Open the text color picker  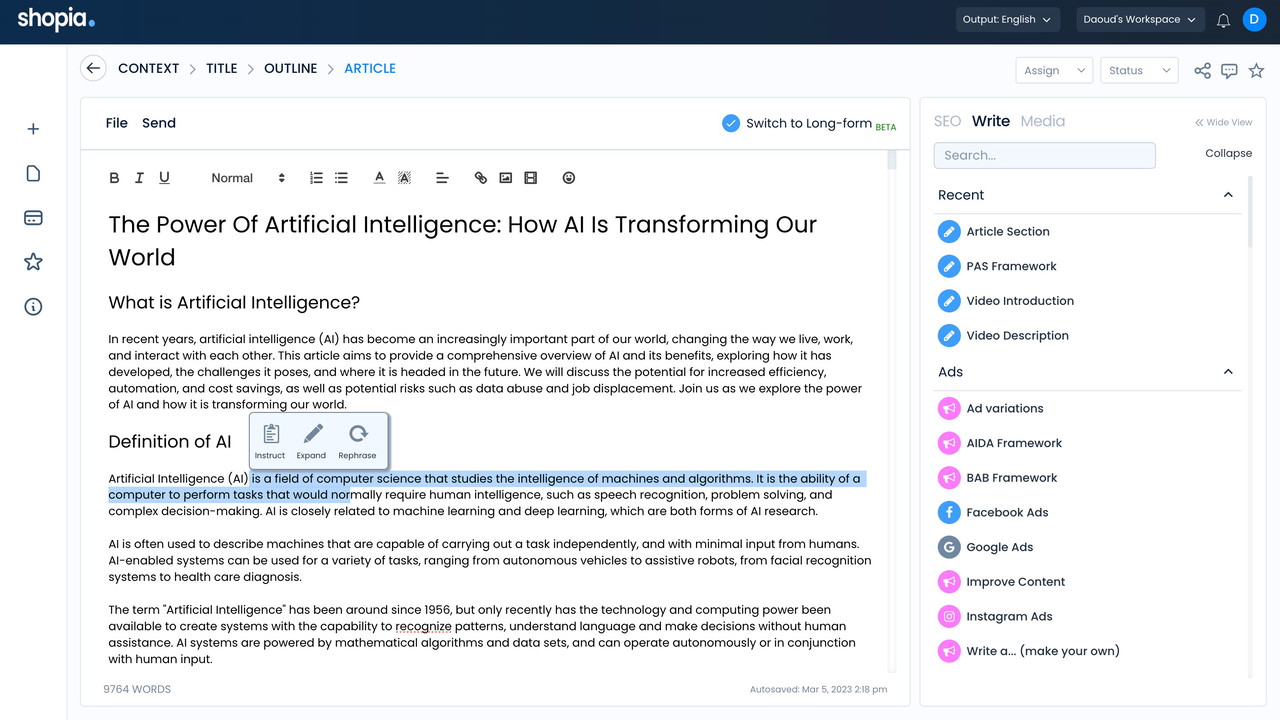pos(379,178)
